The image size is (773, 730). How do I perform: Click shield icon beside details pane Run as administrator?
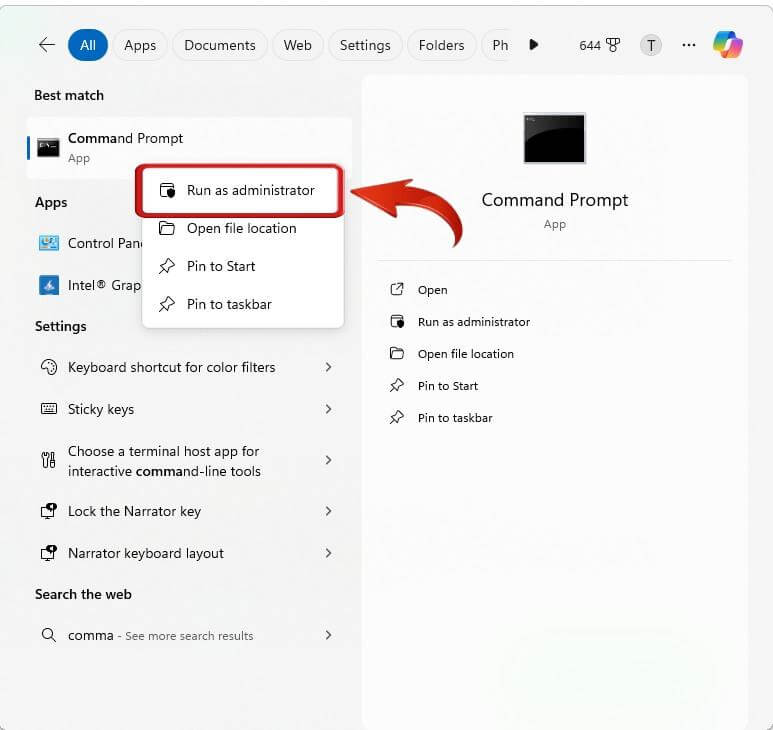click(x=397, y=321)
